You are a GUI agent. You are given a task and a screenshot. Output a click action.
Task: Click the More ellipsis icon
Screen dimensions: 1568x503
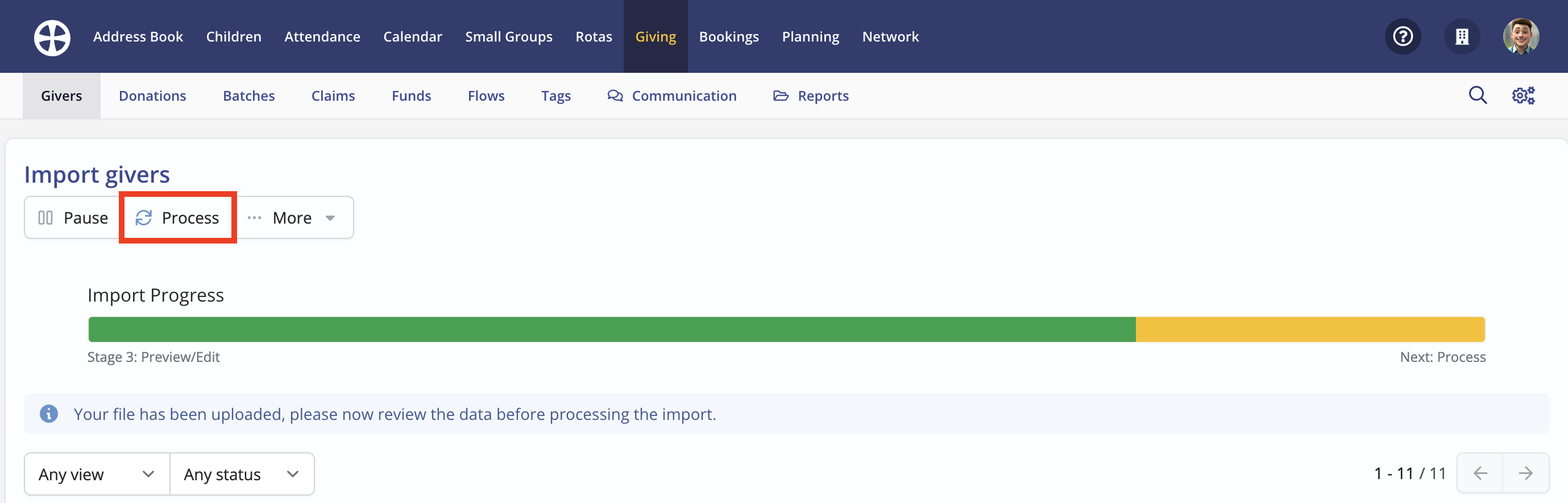pyautogui.click(x=255, y=217)
